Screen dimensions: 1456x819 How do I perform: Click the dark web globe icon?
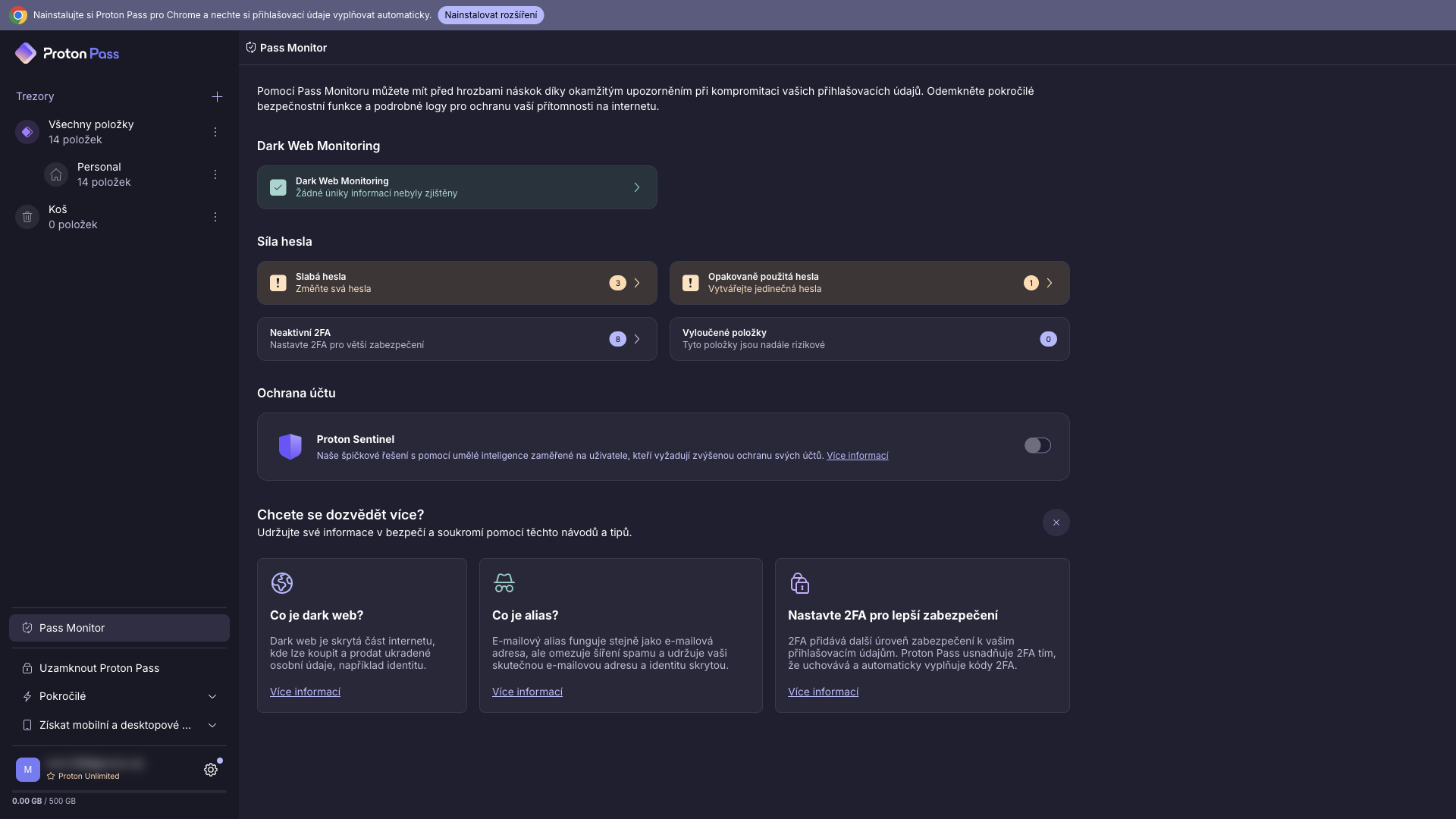tap(282, 582)
